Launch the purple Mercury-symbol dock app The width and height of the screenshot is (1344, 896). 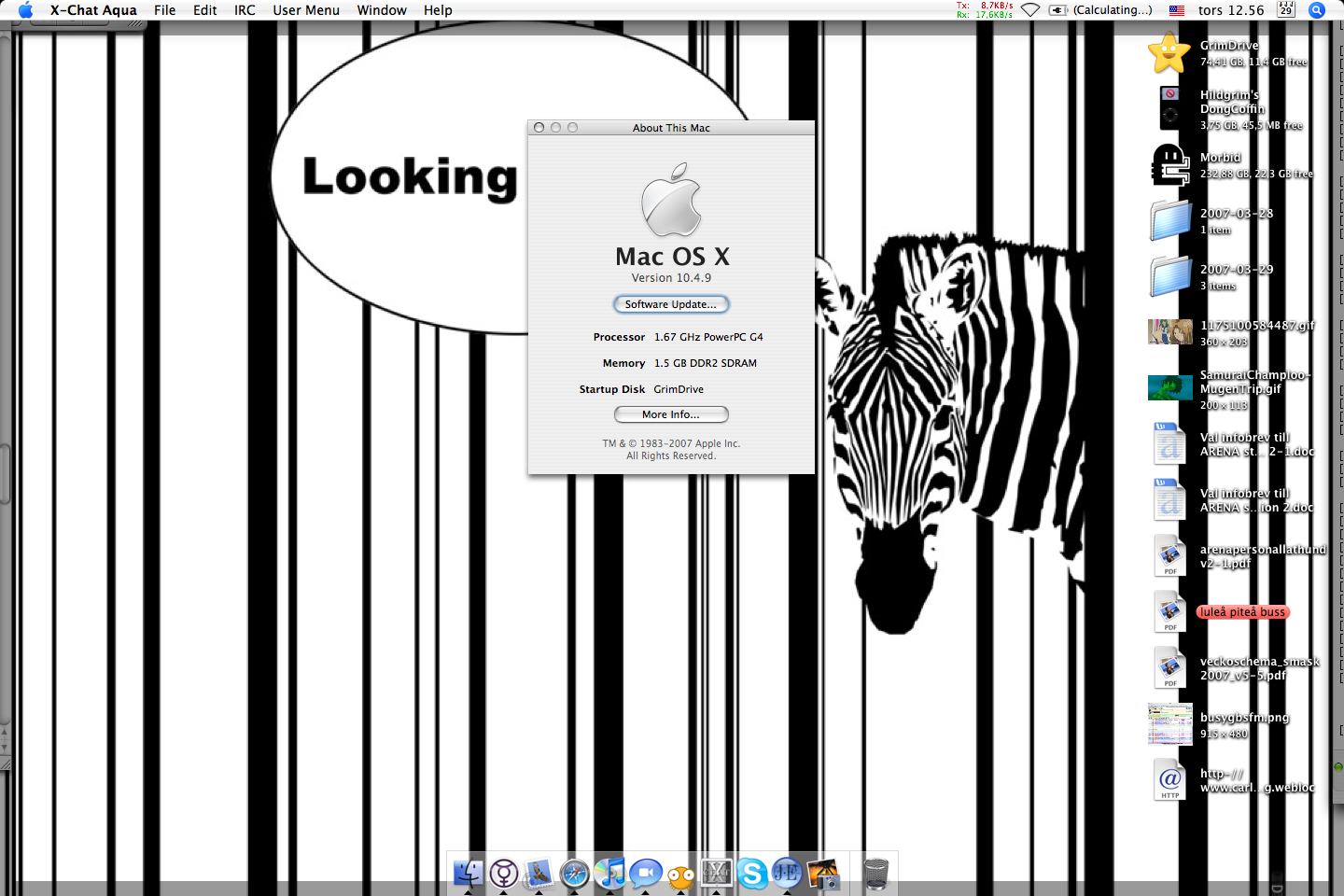click(x=504, y=874)
